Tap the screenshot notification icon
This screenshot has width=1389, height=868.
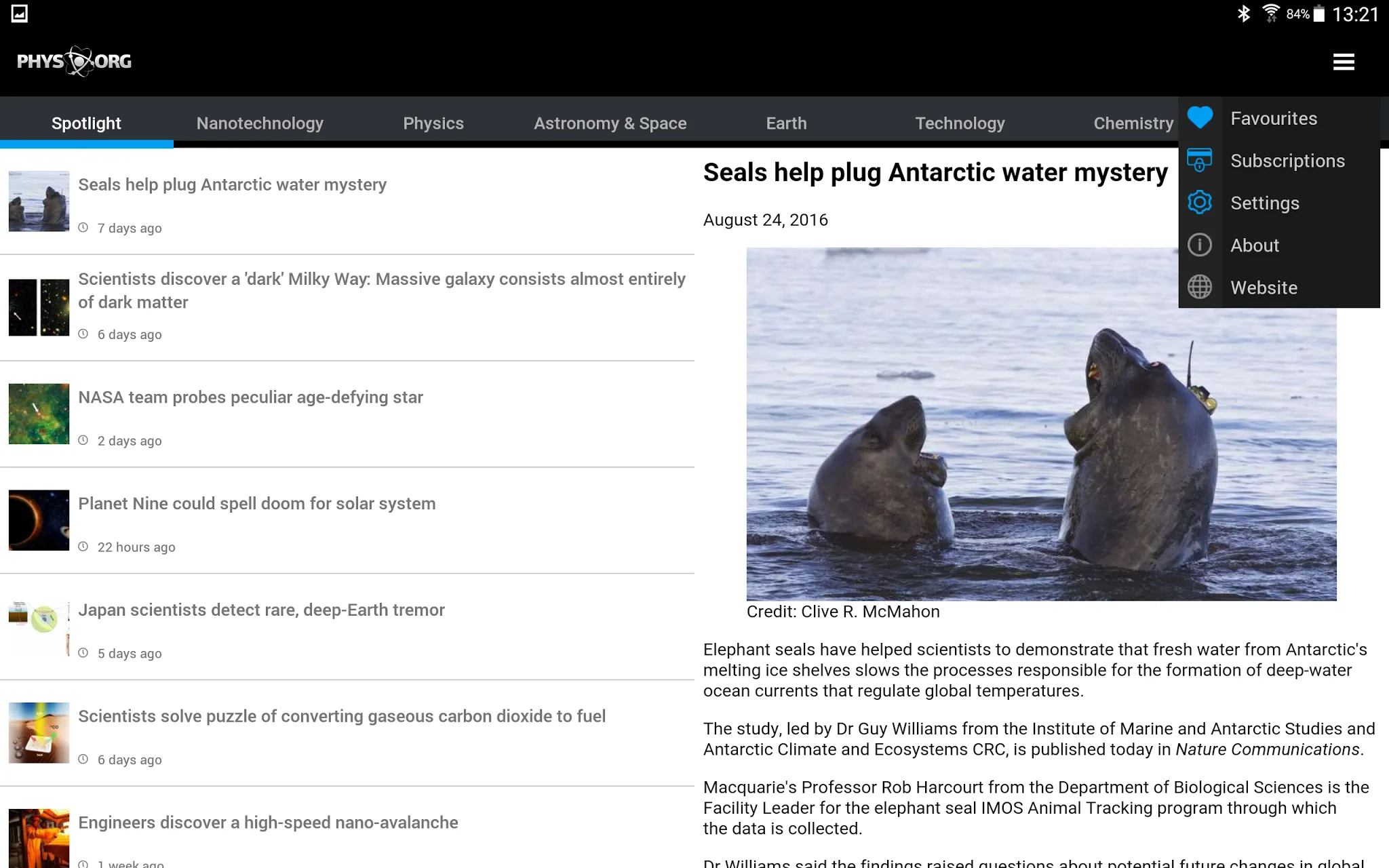coord(19,14)
